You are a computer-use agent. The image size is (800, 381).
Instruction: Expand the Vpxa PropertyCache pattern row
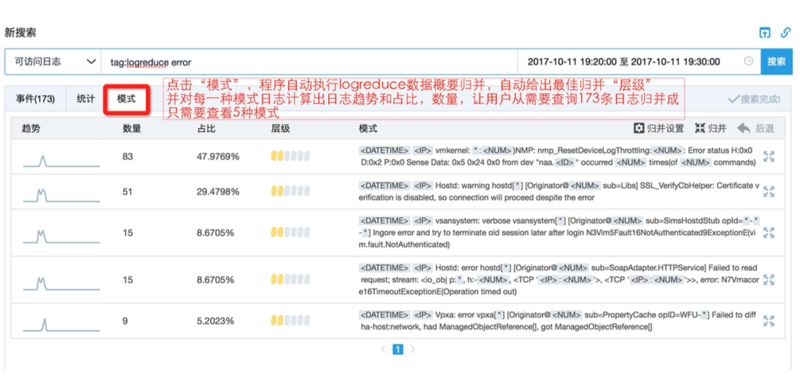[768, 321]
